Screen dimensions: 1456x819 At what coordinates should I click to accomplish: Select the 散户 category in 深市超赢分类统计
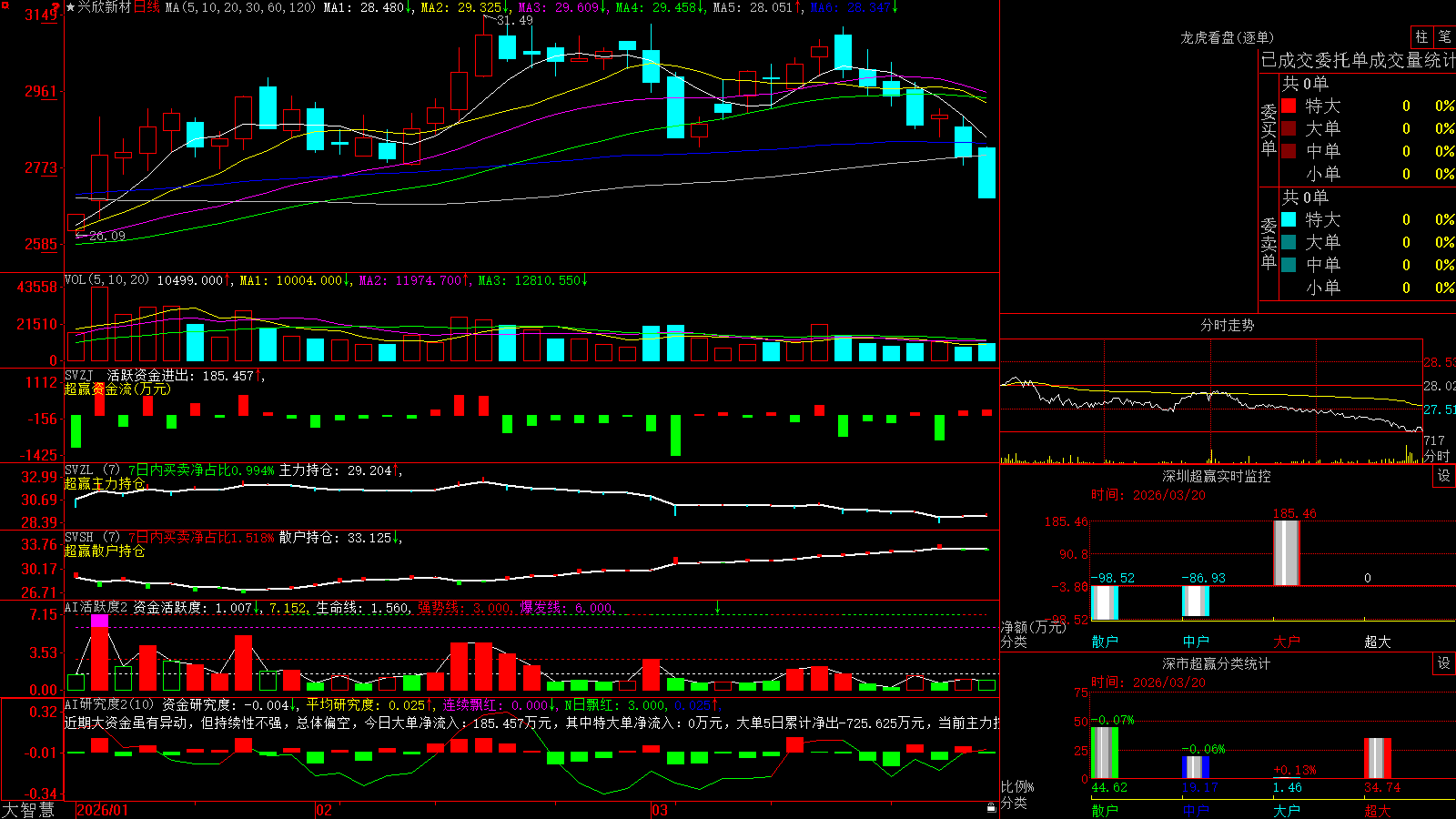click(x=1105, y=810)
